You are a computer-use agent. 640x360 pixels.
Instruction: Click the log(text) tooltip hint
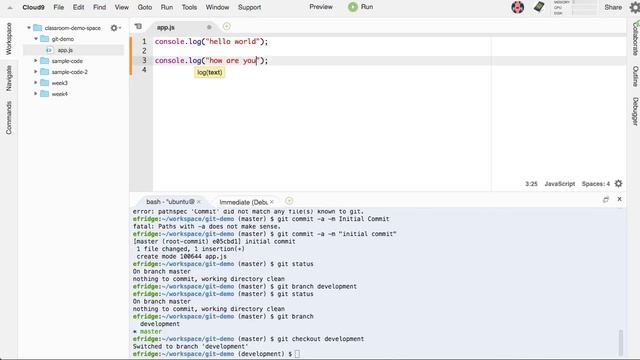(210, 73)
